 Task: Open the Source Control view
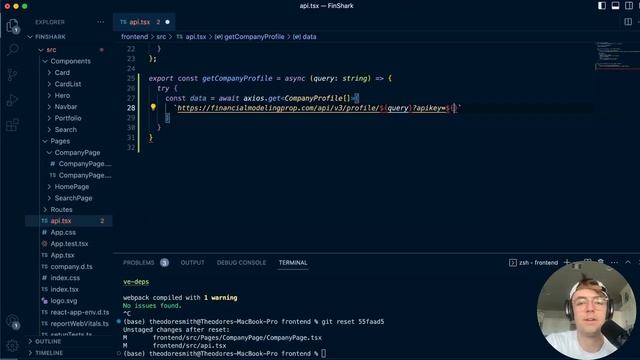(13, 75)
